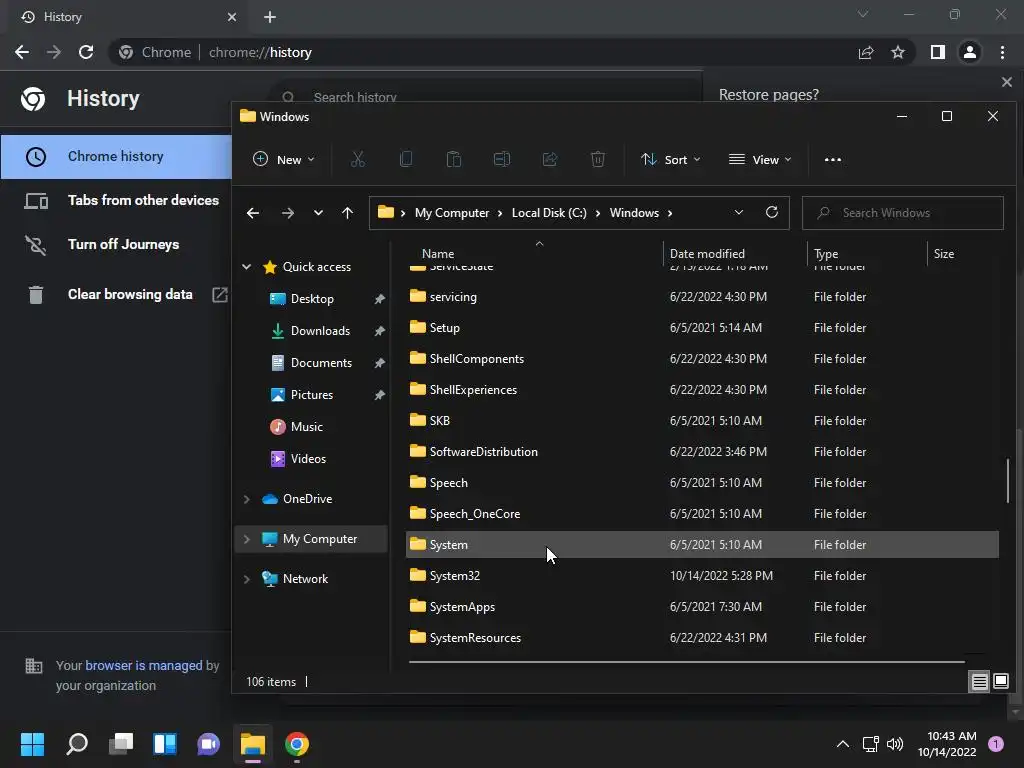1024x768 pixels.
Task: Open Windows Start menu
Action: 32,744
